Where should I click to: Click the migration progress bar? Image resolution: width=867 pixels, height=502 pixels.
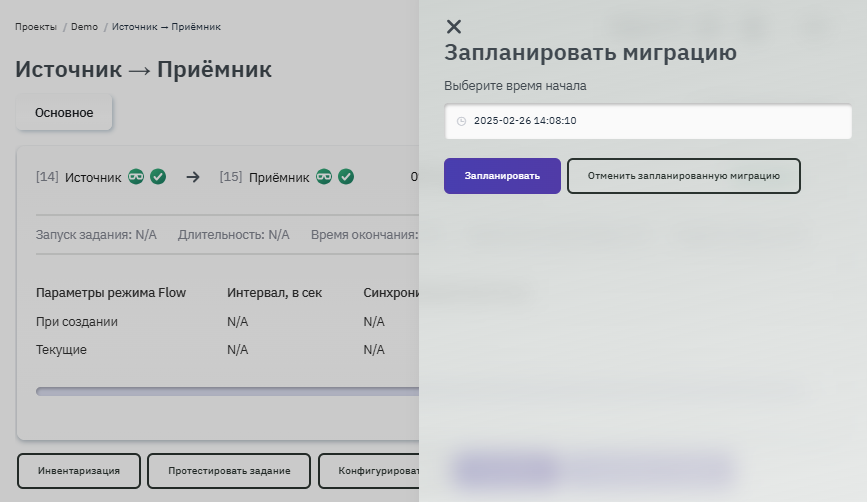227,392
